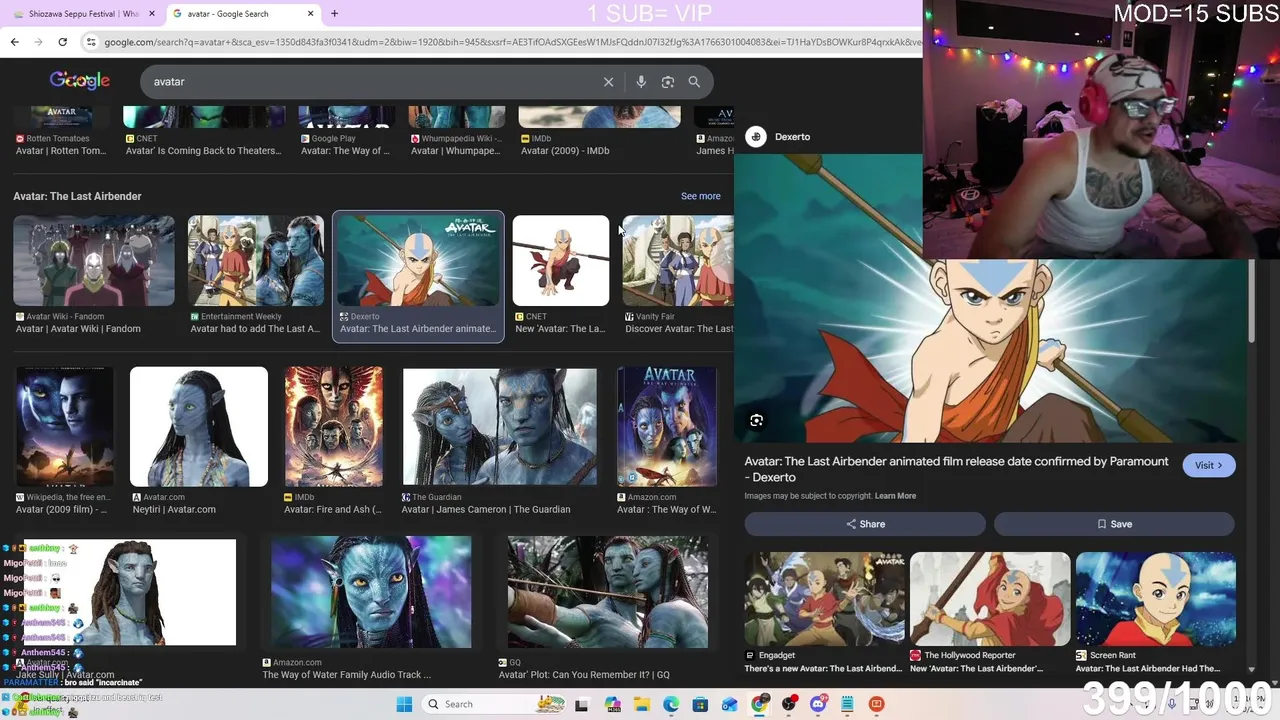Viewport: 1280px width, 720px height.
Task: Open the CNET crouching Aang image
Action: [x=561, y=261]
